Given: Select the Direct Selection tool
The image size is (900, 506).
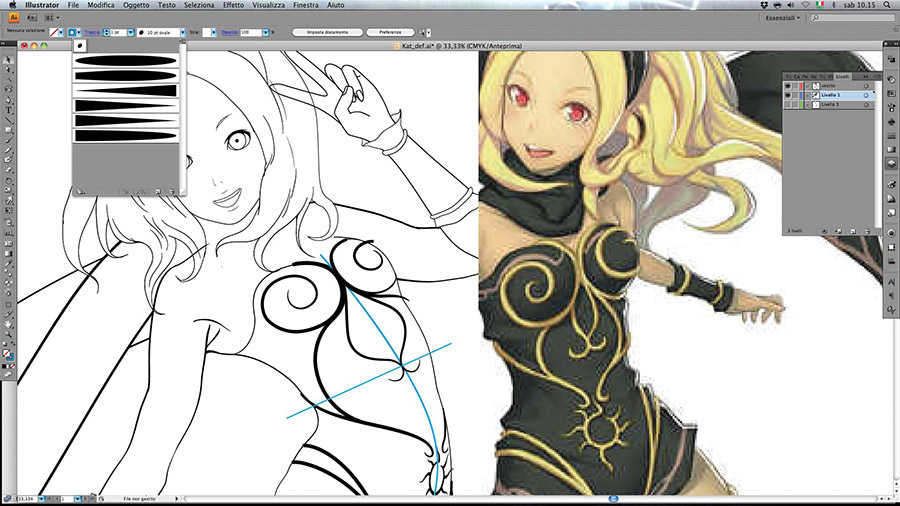Looking at the screenshot, I should coord(8,69).
